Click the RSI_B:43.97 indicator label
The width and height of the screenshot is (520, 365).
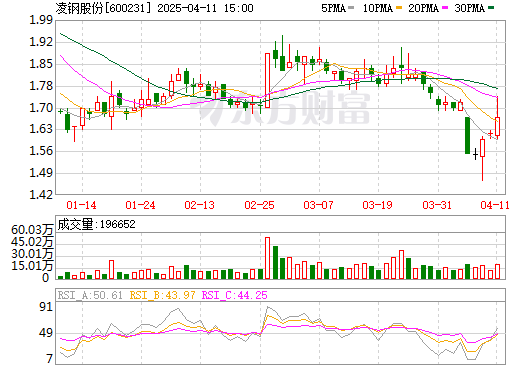coord(162,295)
